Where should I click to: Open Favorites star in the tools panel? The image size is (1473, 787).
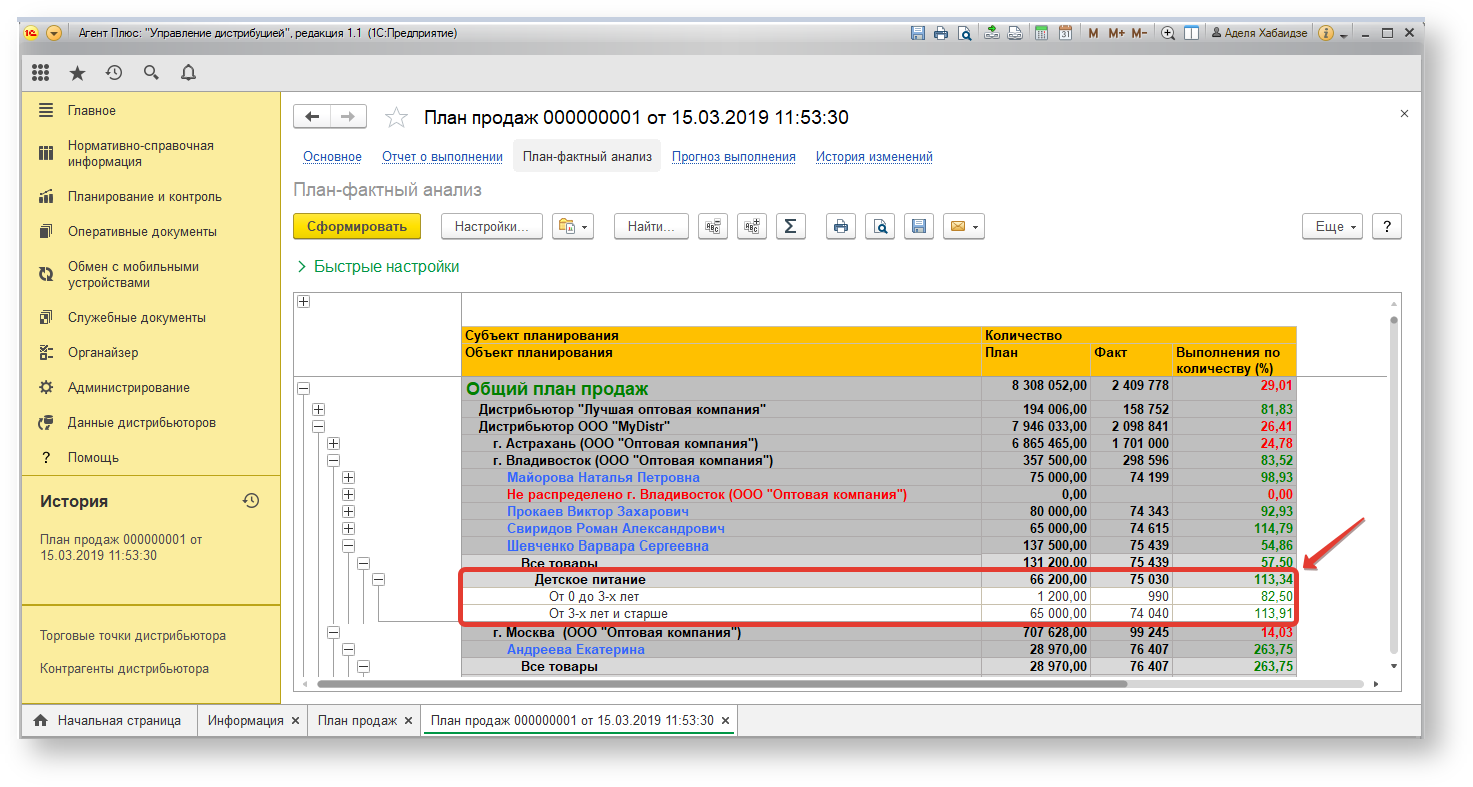[77, 72]
